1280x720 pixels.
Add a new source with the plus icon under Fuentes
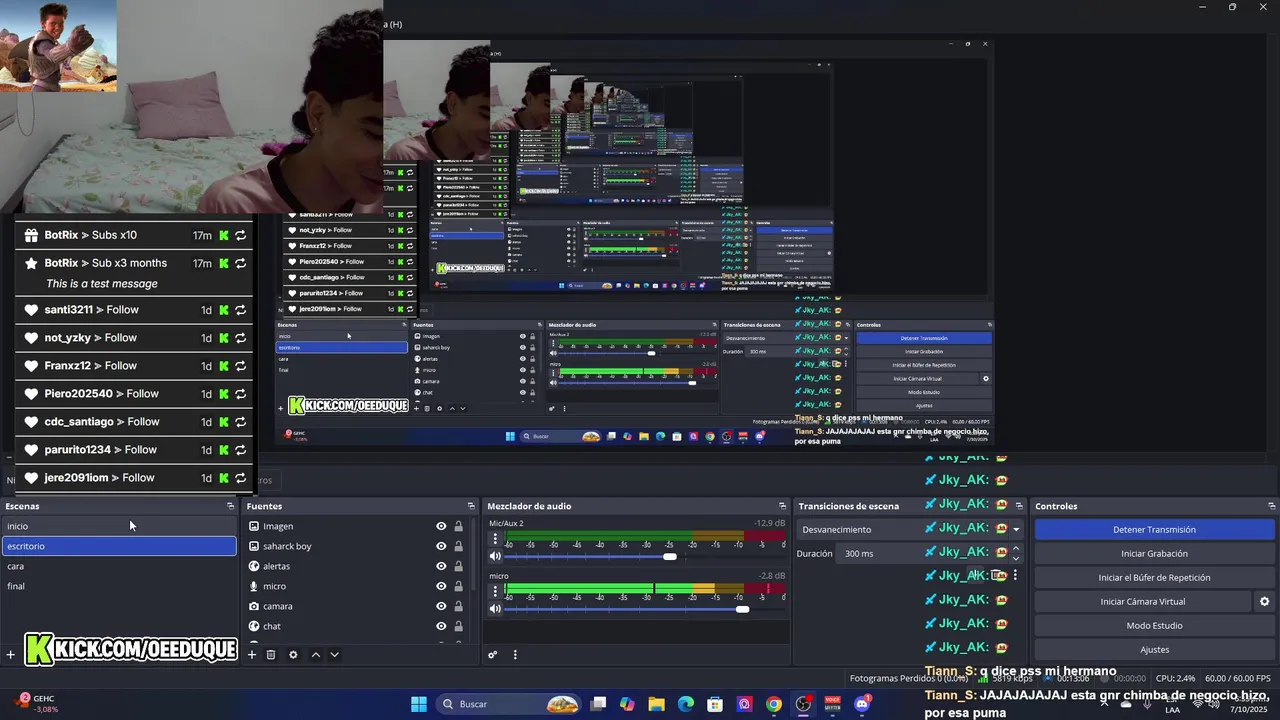(x=252, y=655)
